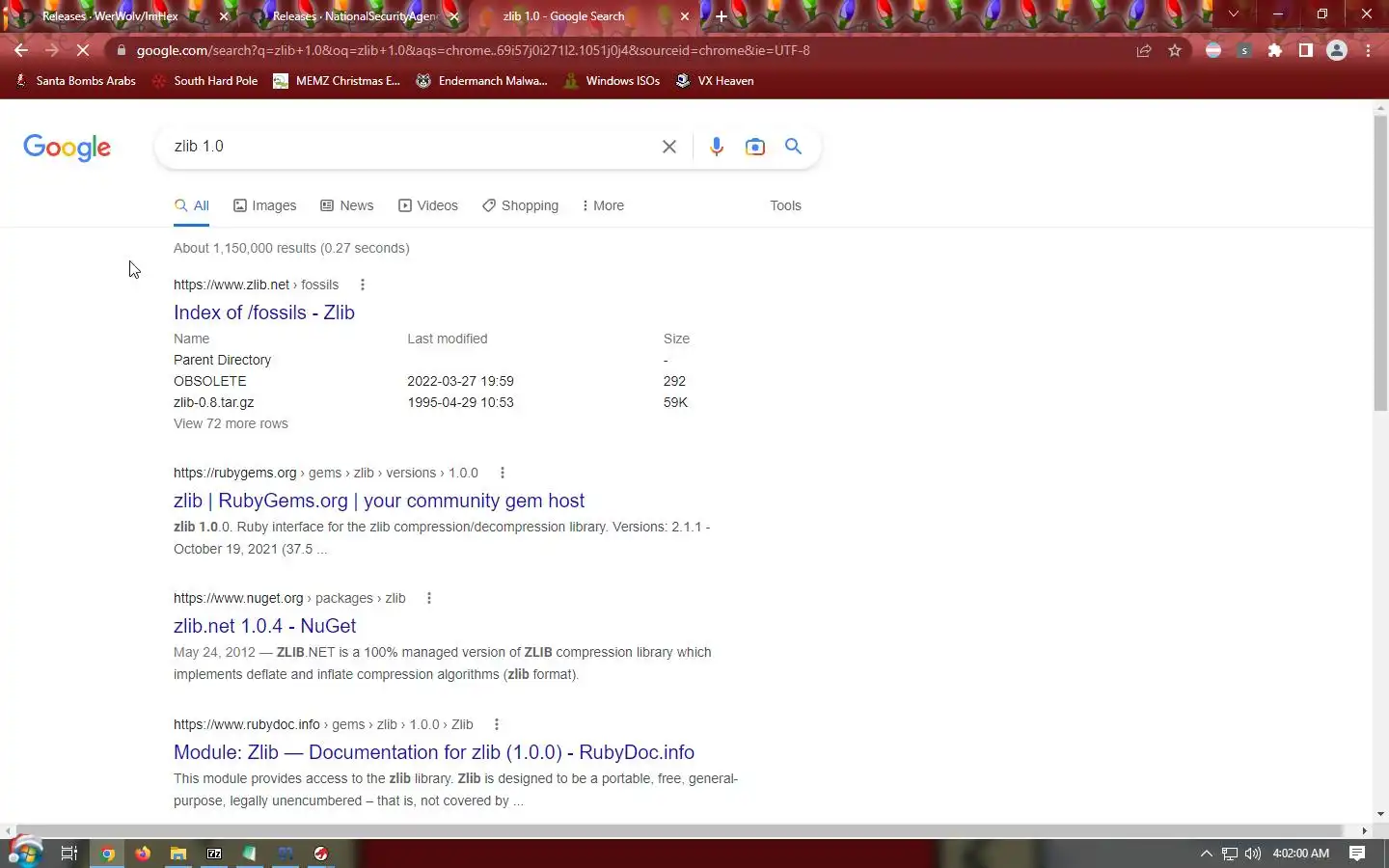Open options dots for rubygems.org result
This screenshot has height=868, width=1389.
coord(503,473)
